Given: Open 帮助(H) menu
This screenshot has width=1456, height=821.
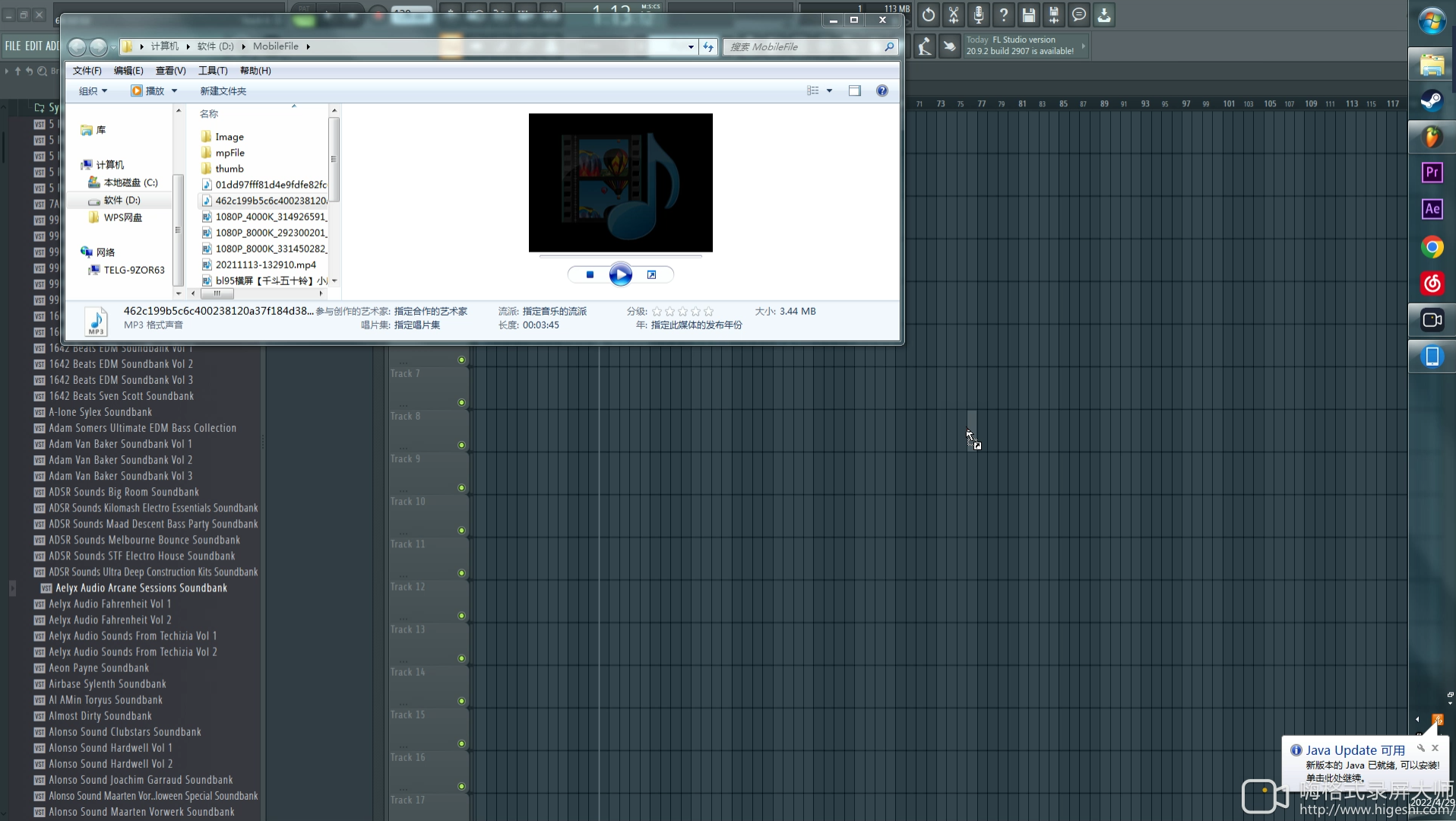Looking at the screenshot, I should point(255,71).
